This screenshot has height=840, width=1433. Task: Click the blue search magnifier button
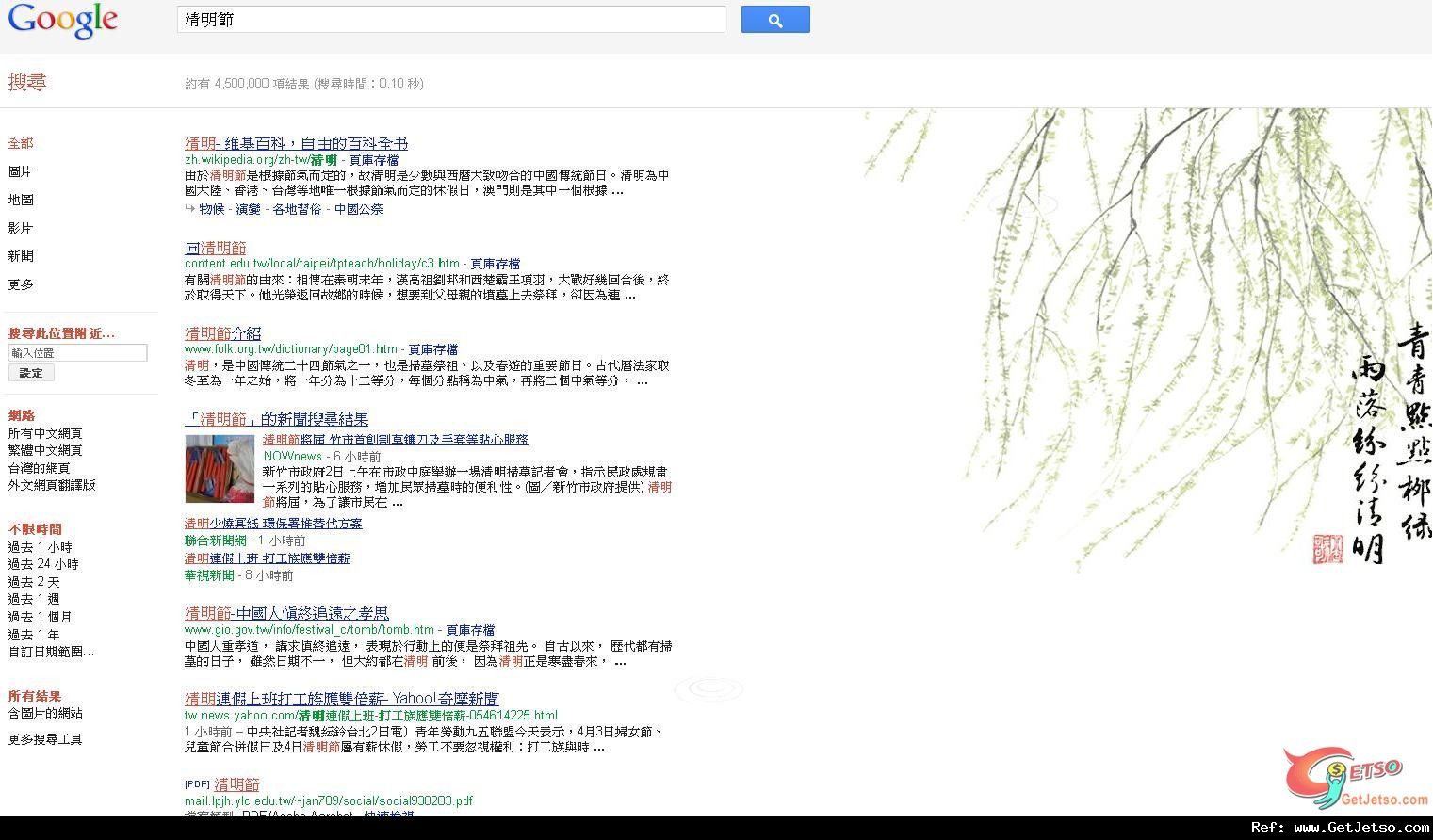[x=775, y=20]
